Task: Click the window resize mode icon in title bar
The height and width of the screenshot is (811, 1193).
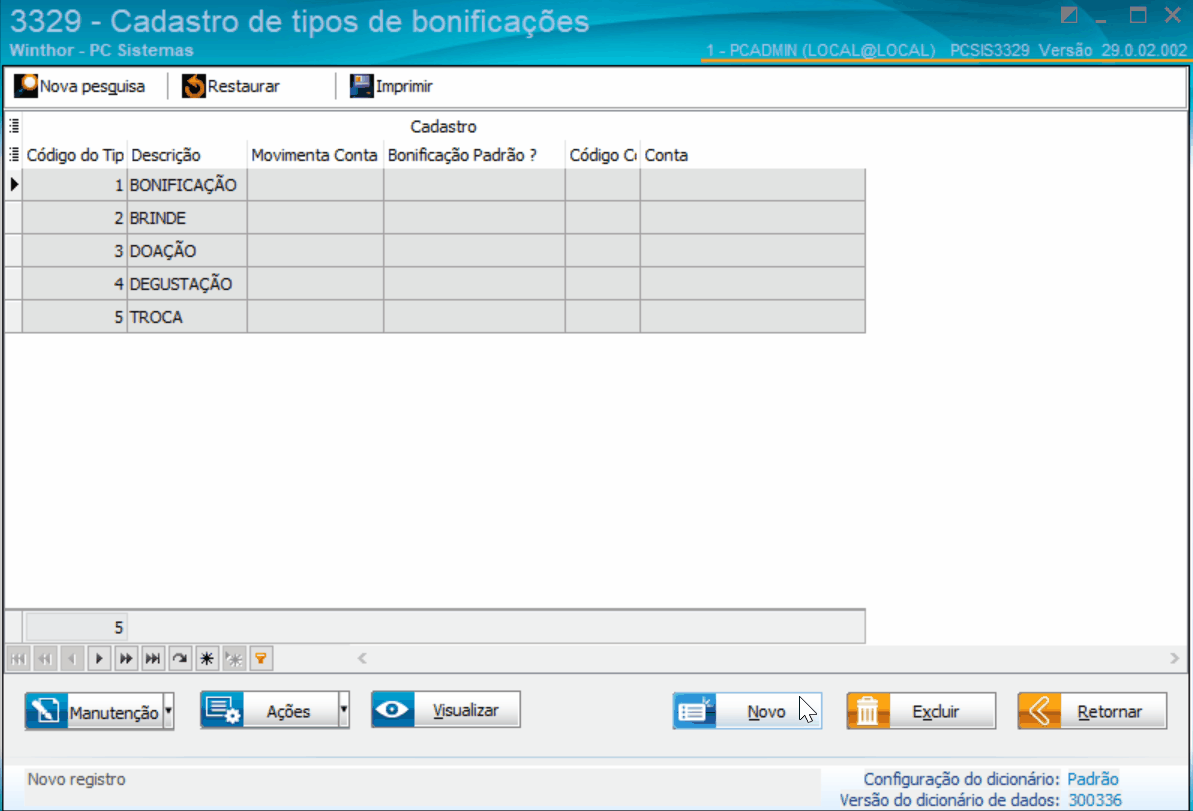Action: point(1069,15)
